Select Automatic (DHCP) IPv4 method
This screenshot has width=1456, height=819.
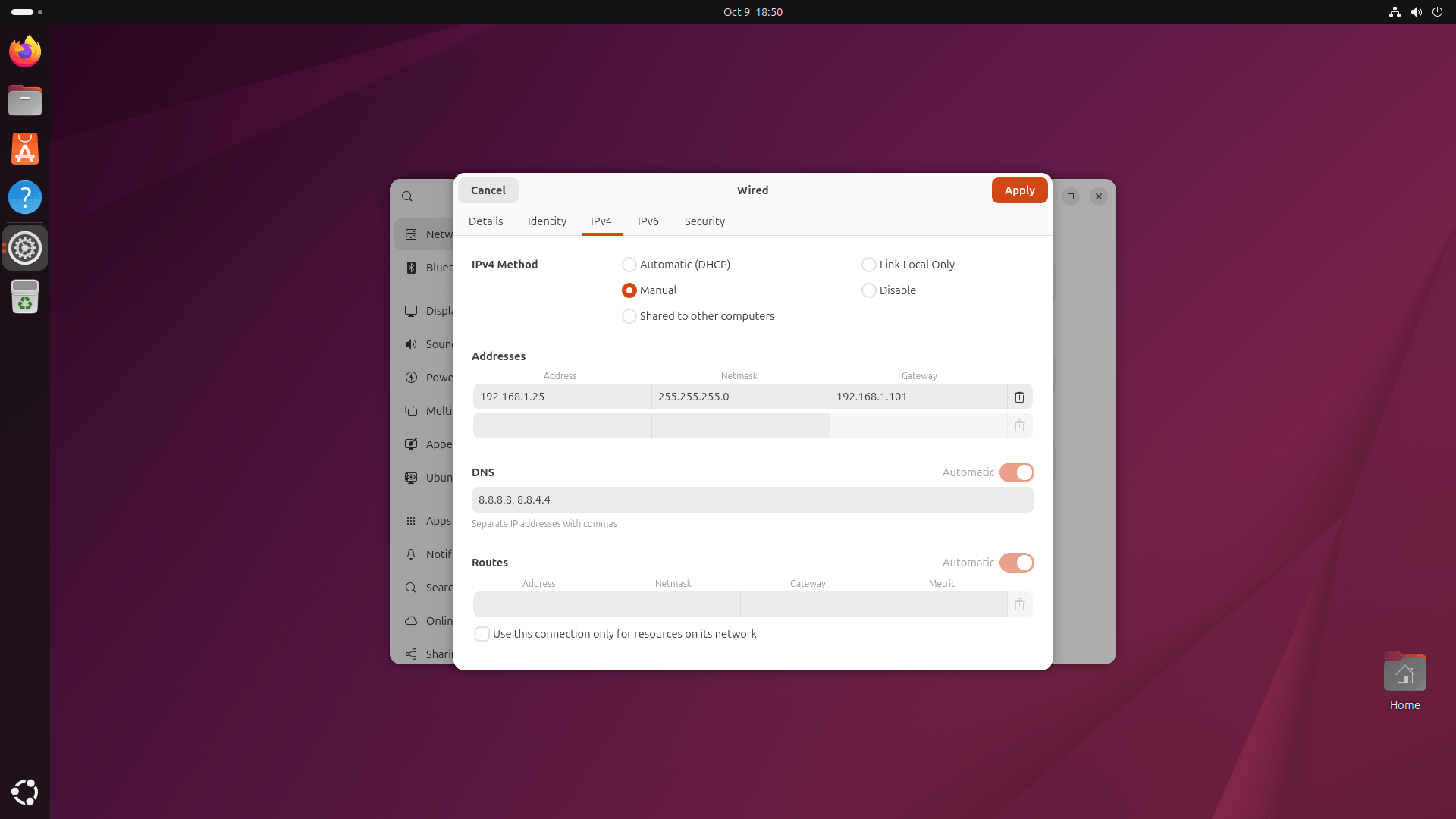pos(629,265)
